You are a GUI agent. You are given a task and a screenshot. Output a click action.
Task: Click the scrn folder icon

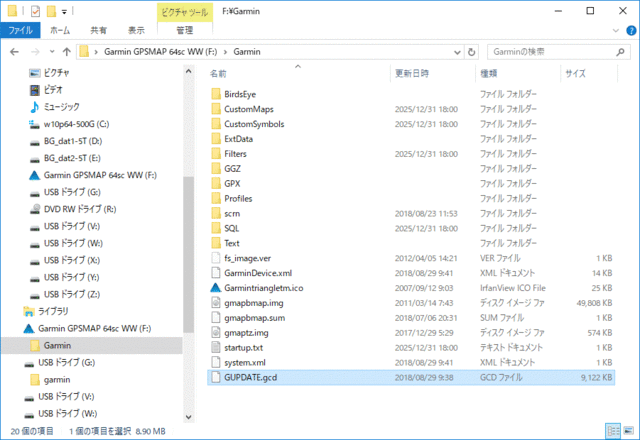point(216,213)
